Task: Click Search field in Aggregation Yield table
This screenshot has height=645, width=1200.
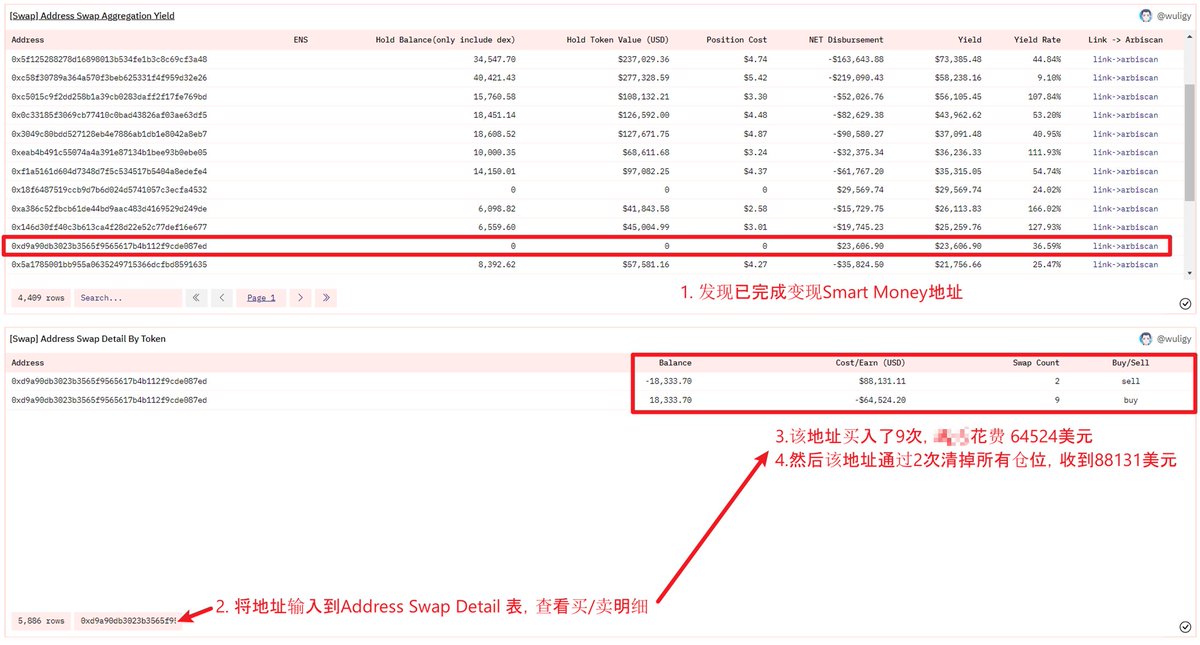Action: [128, 298]
